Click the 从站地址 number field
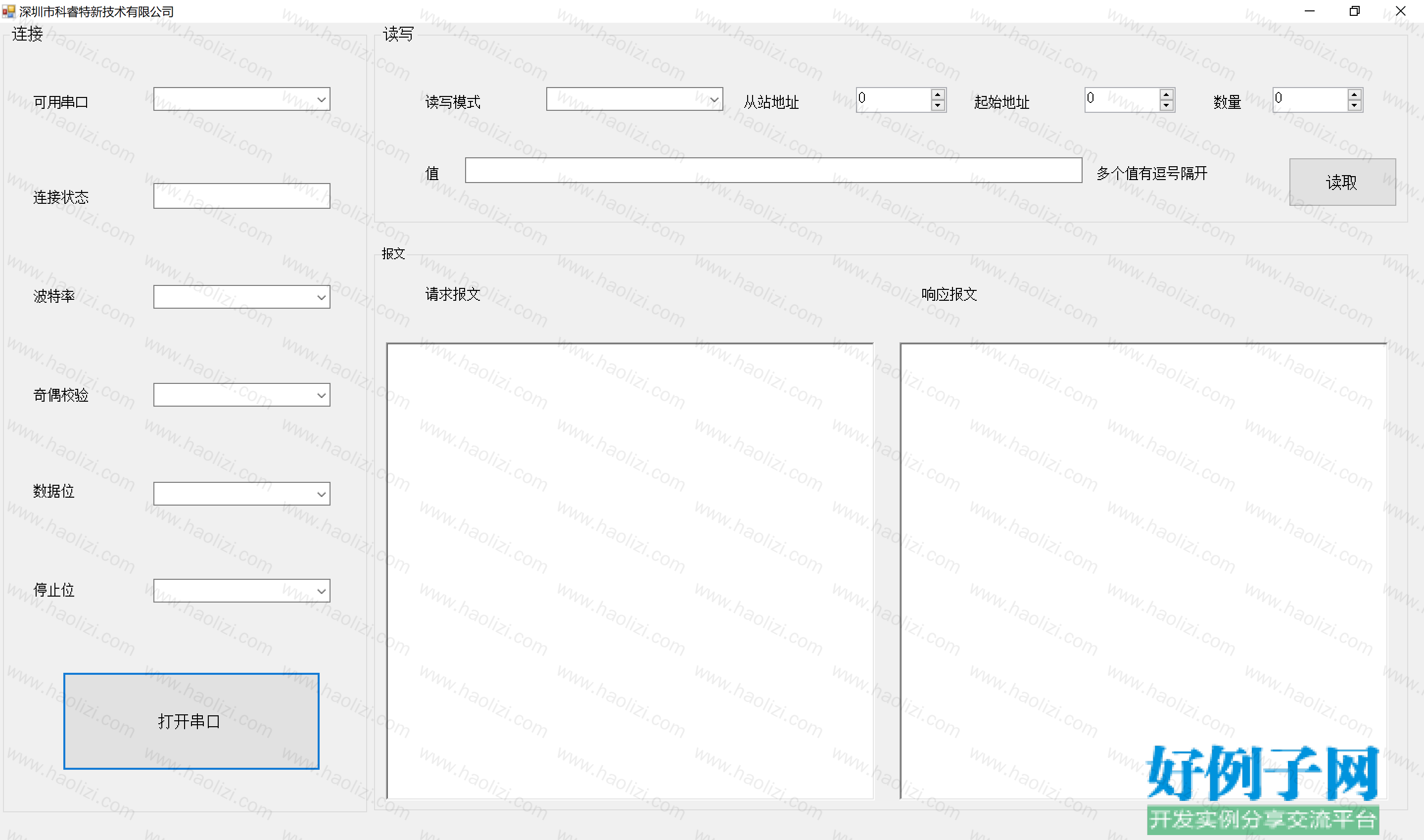 tap(894, 100)
